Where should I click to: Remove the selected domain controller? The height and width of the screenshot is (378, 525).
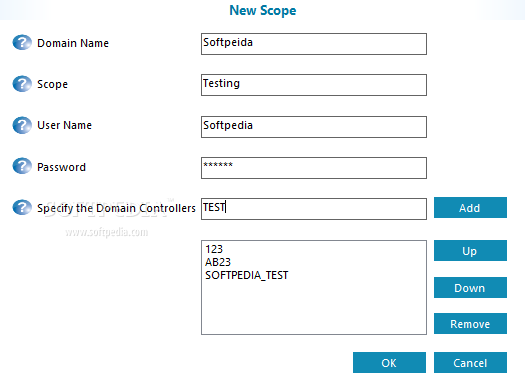click(470, 324)
